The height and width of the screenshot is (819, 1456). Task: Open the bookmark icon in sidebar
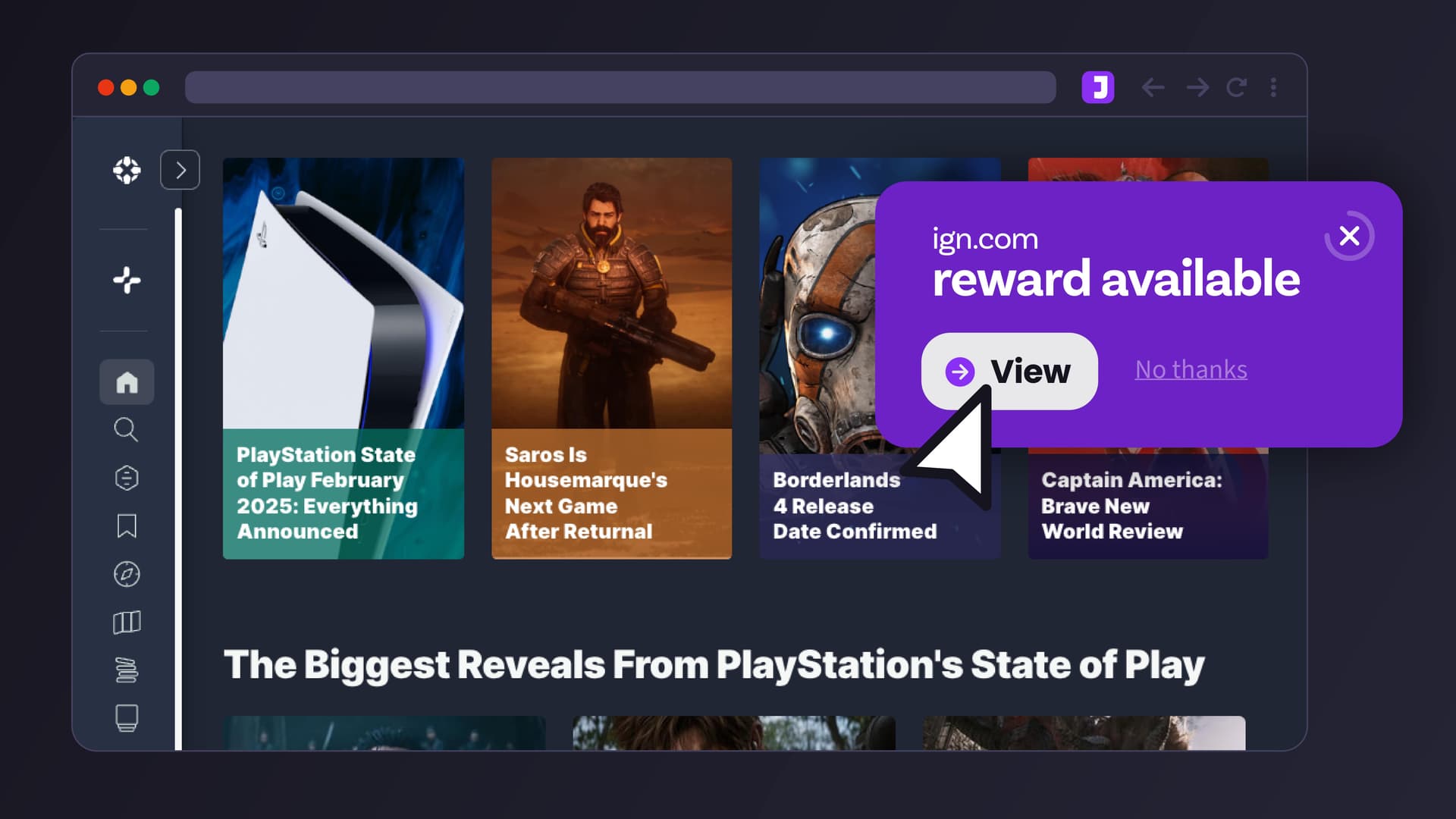pyautogui.click(x=127, y=526)
